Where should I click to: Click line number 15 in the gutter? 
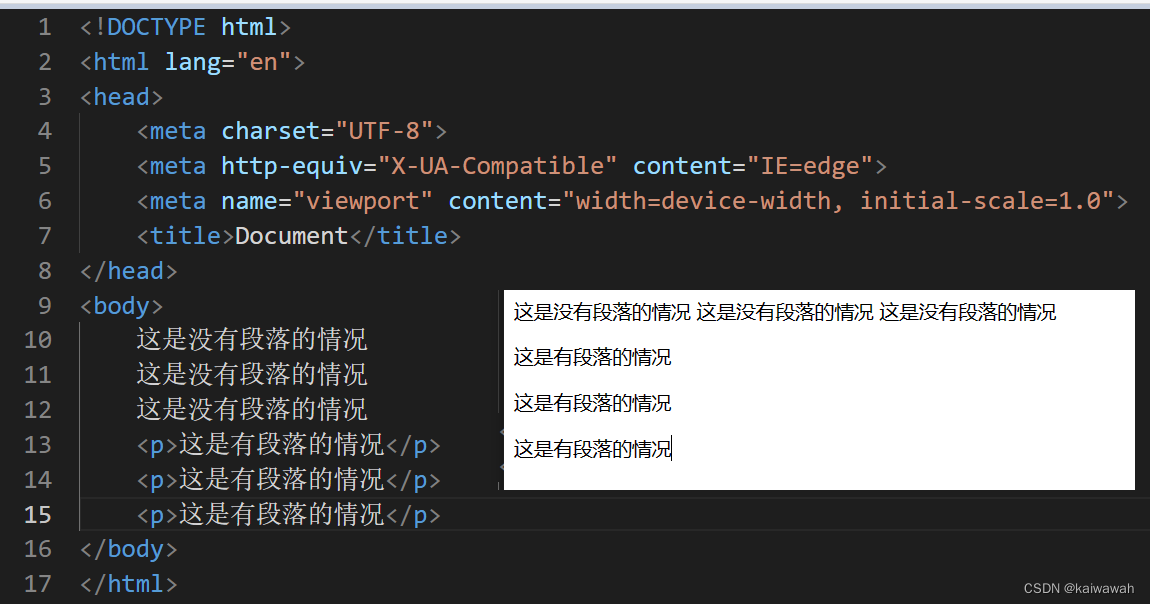tap(38, 514)
